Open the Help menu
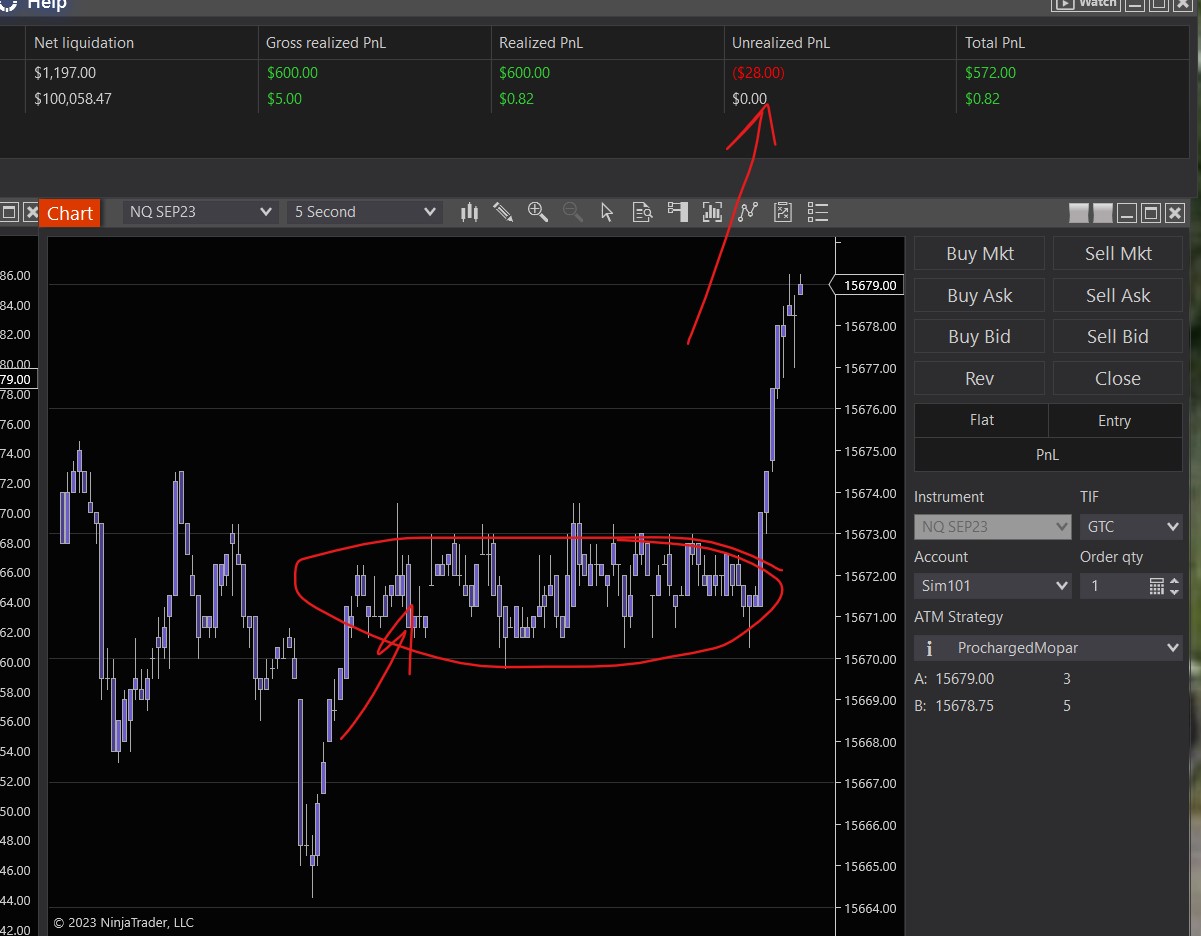This screenshot has width=1201, height=936. [x=46, y=5]
